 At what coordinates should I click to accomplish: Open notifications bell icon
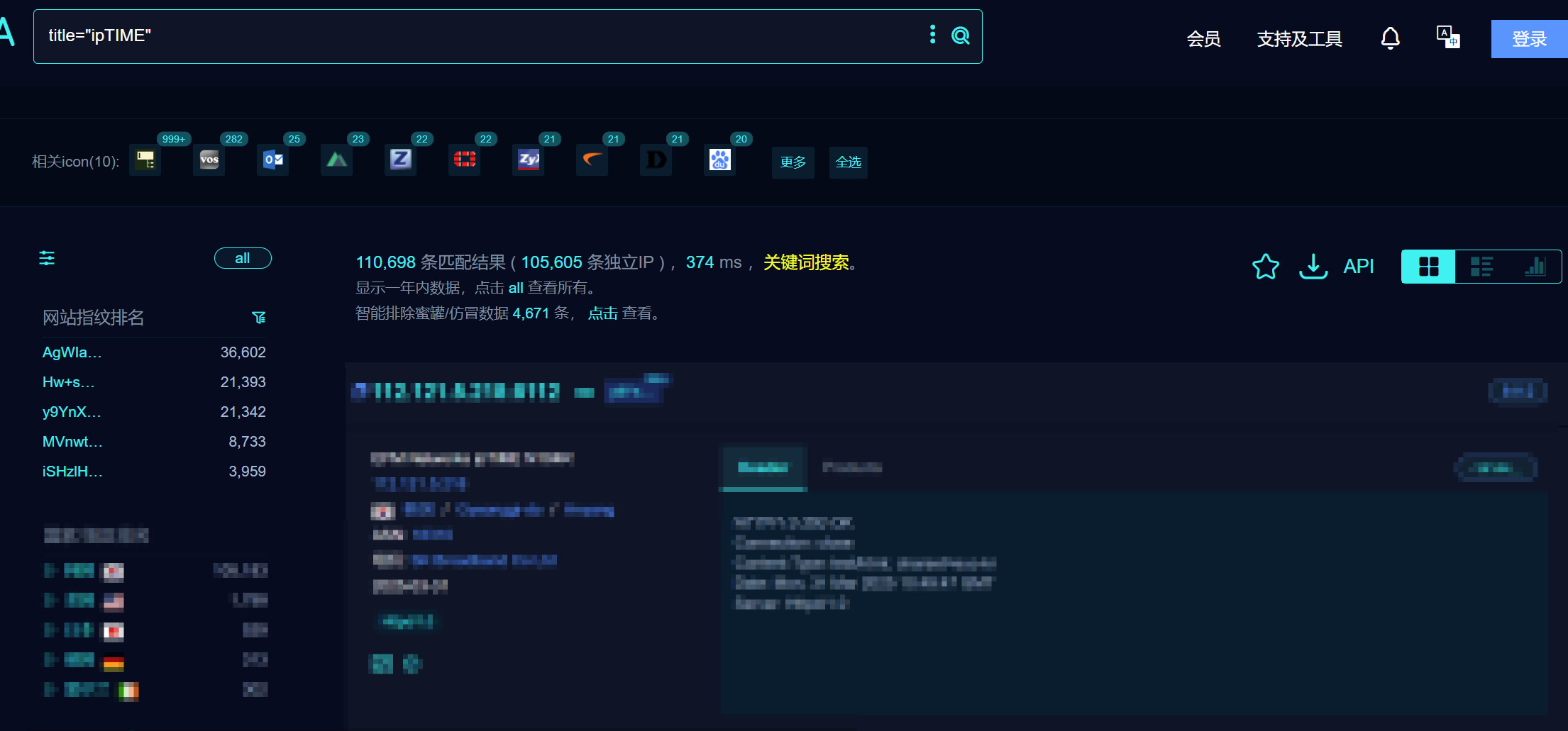pyautogui.click(x=1390, y=38)
